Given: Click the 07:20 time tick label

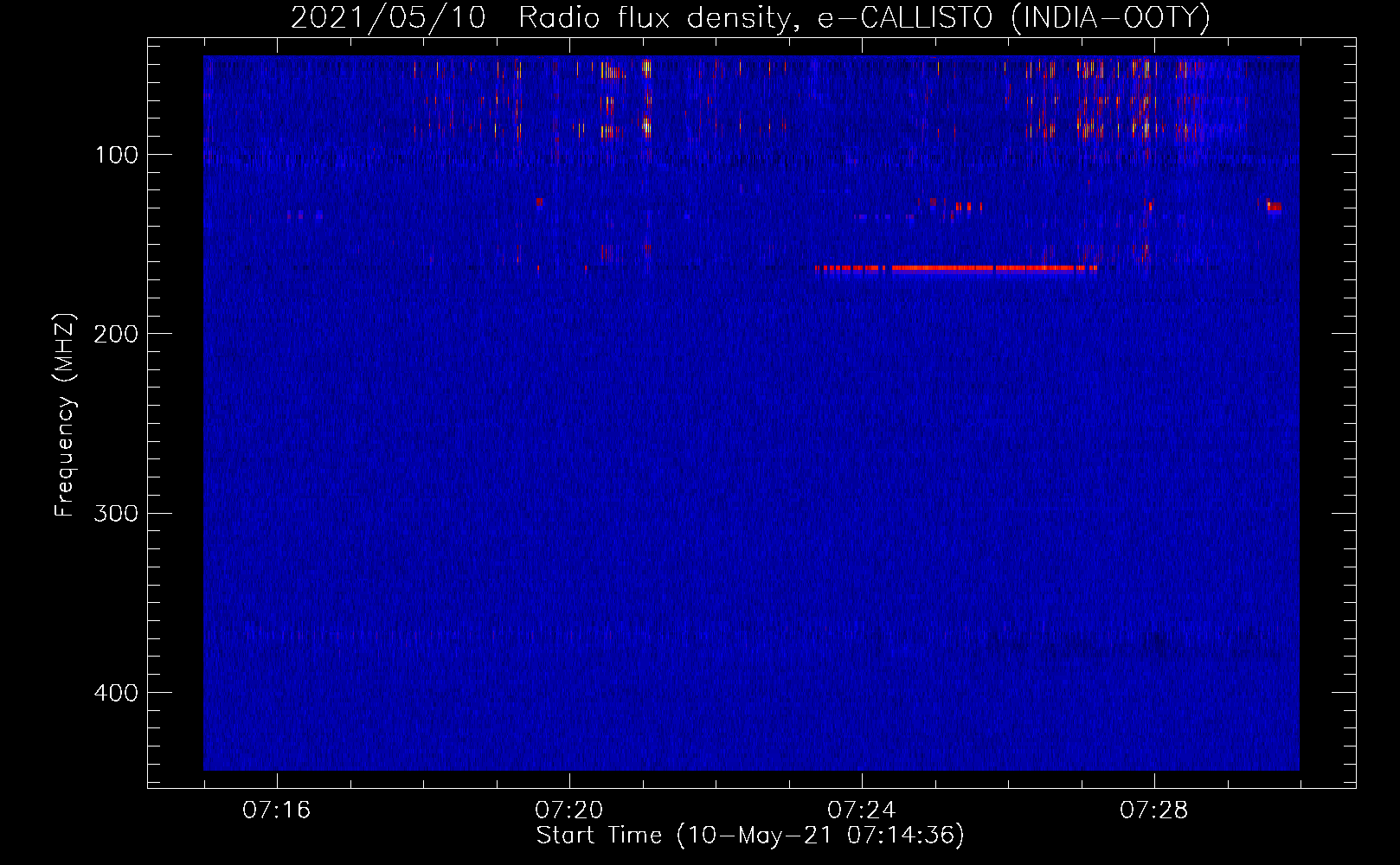Looking at the screenshot, I should 568,810.
